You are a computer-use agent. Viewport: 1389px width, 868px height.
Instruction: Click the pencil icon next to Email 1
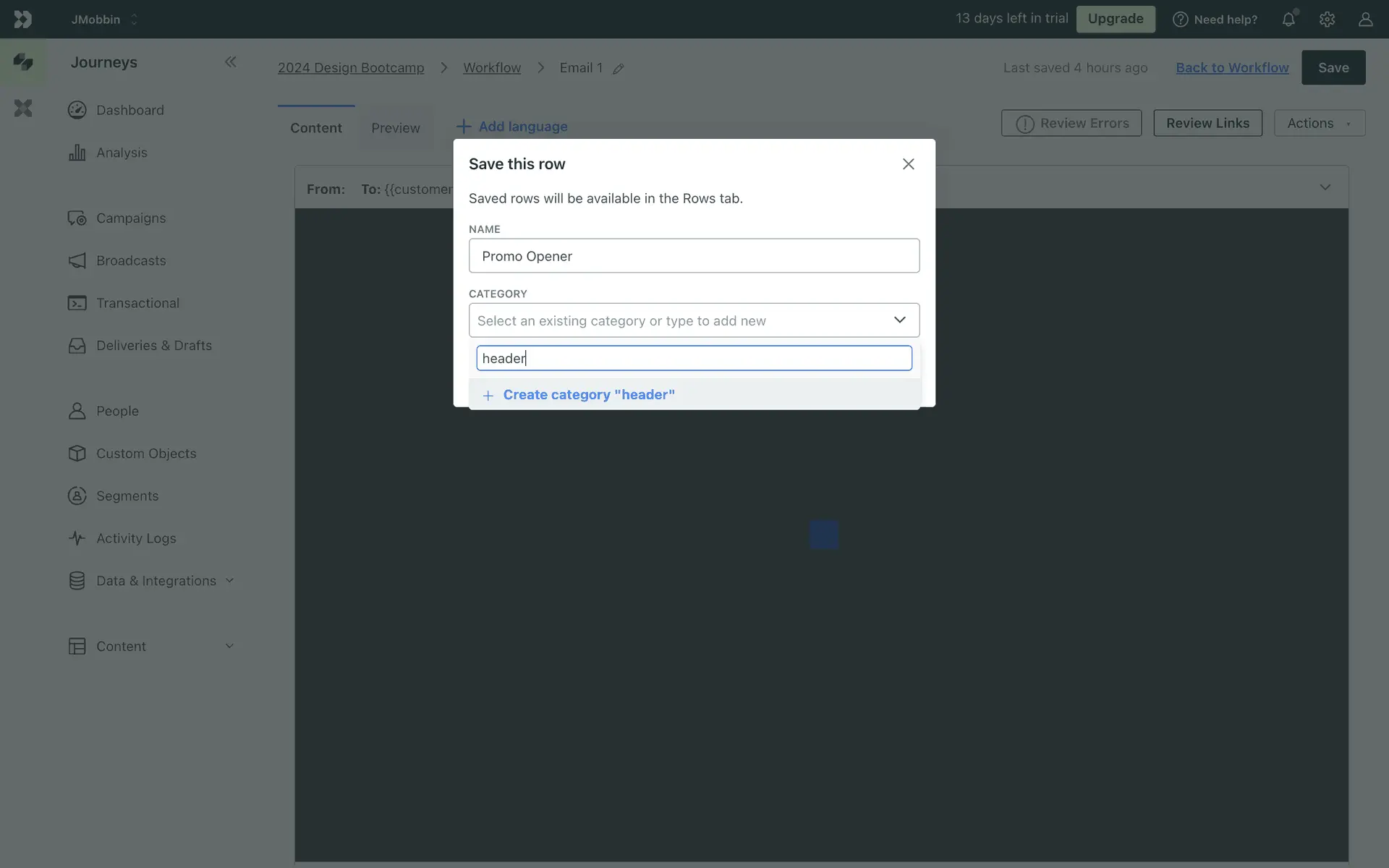click(619, 69)
